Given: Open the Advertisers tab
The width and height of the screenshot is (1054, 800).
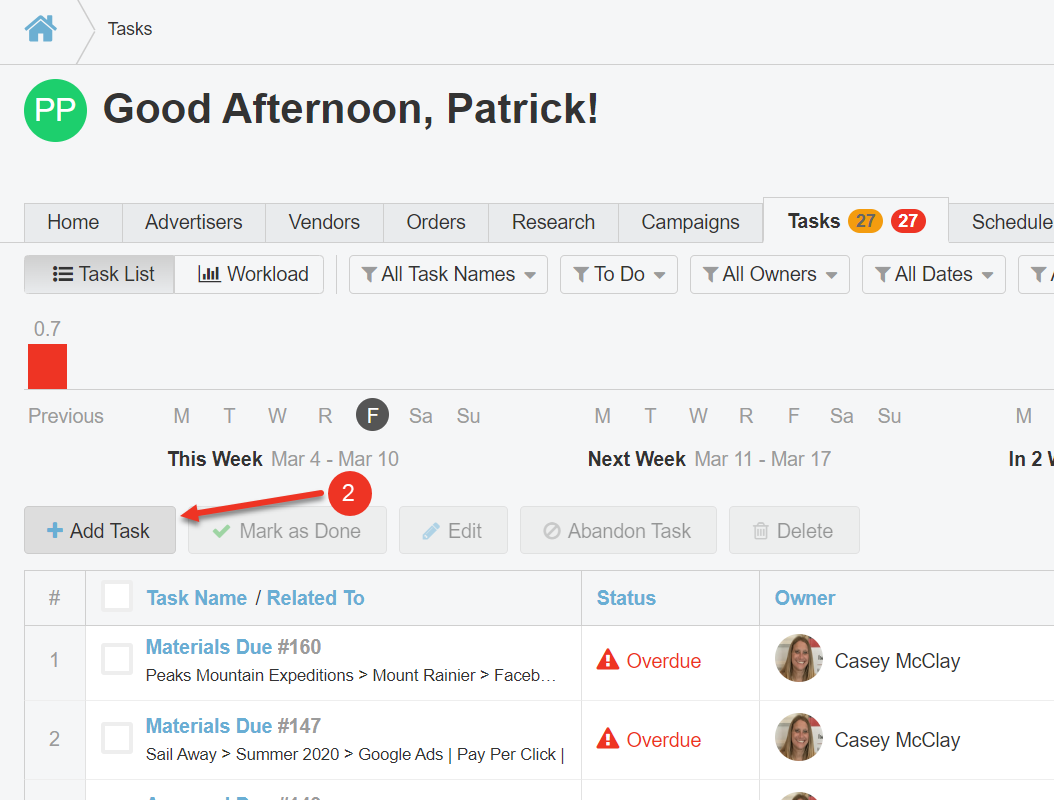Looking at the screenshot, I should 193,221.
